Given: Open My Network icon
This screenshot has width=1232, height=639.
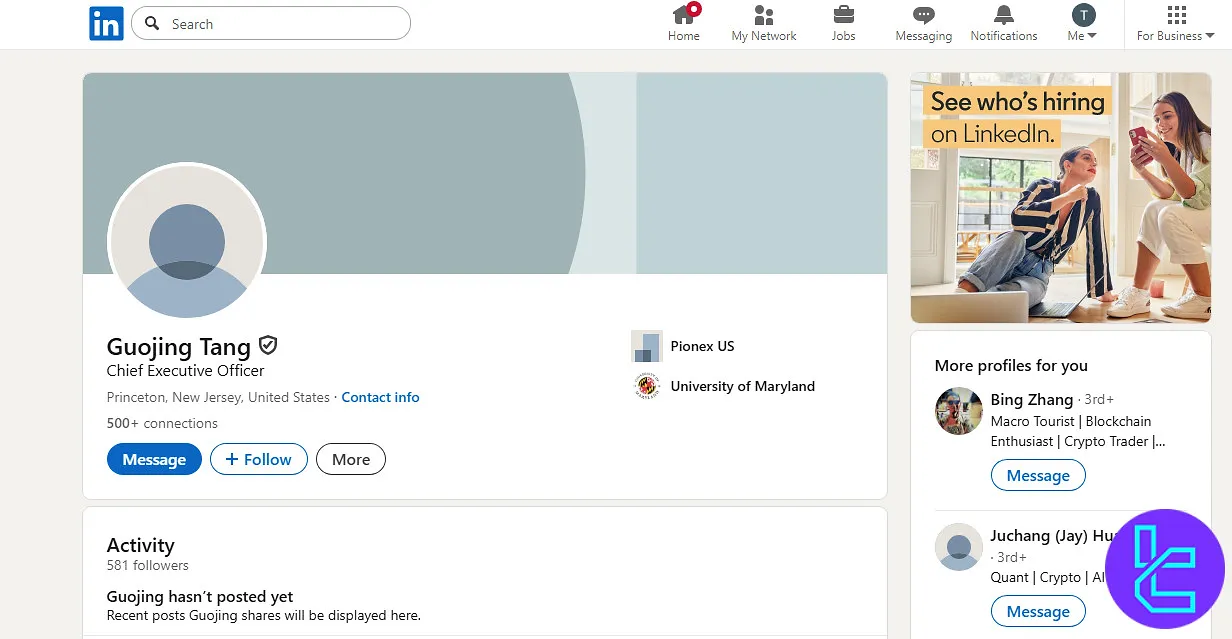Looking at the screenshot, I should (x=764, y=15).
